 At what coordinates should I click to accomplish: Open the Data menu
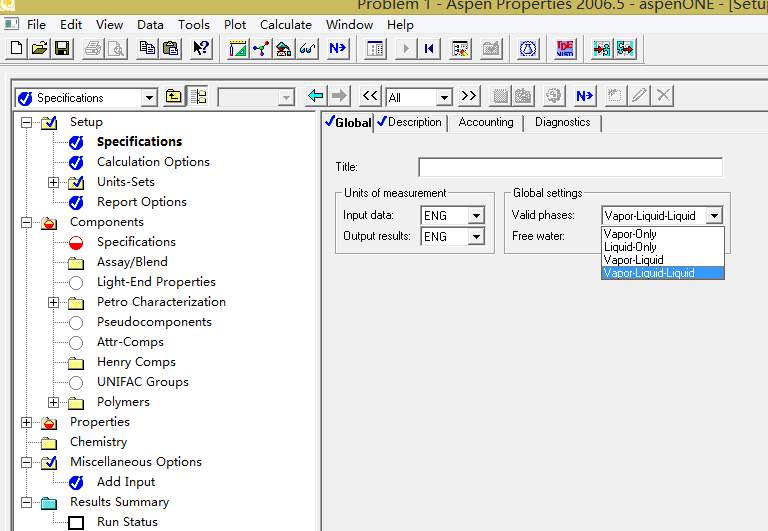click(x=150, y=24)
